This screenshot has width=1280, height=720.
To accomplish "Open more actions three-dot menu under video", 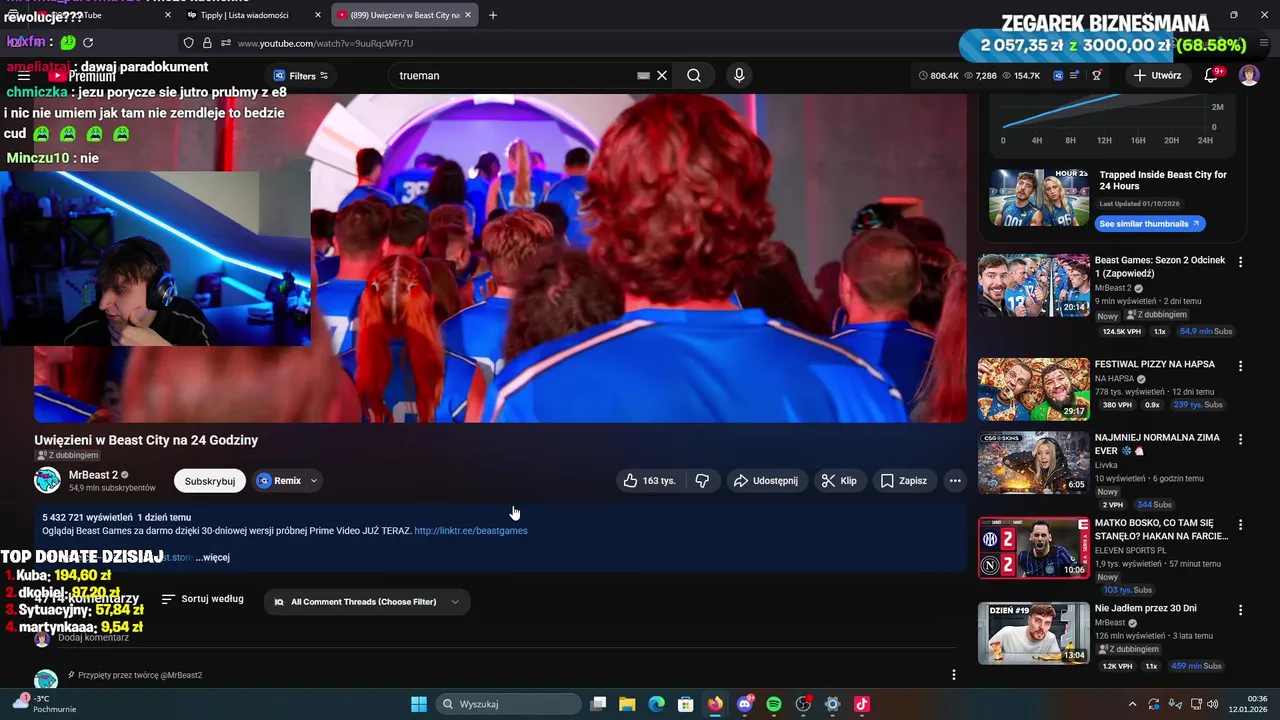I will point(955,481).
